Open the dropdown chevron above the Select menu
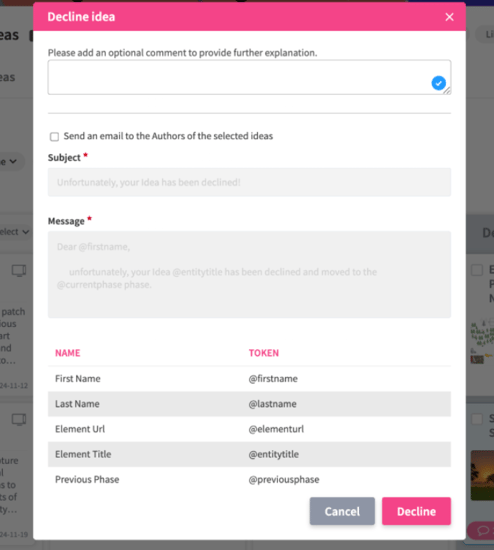Screen dimensions: 494x550 coord(12,162)
